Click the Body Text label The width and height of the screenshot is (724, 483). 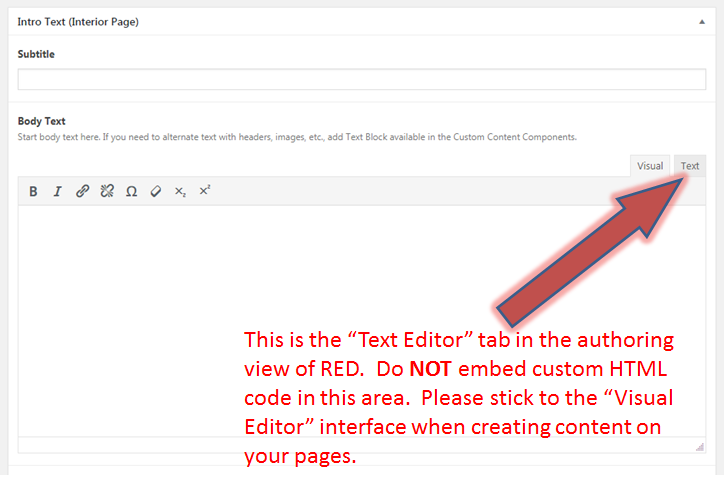coord(42,121)
